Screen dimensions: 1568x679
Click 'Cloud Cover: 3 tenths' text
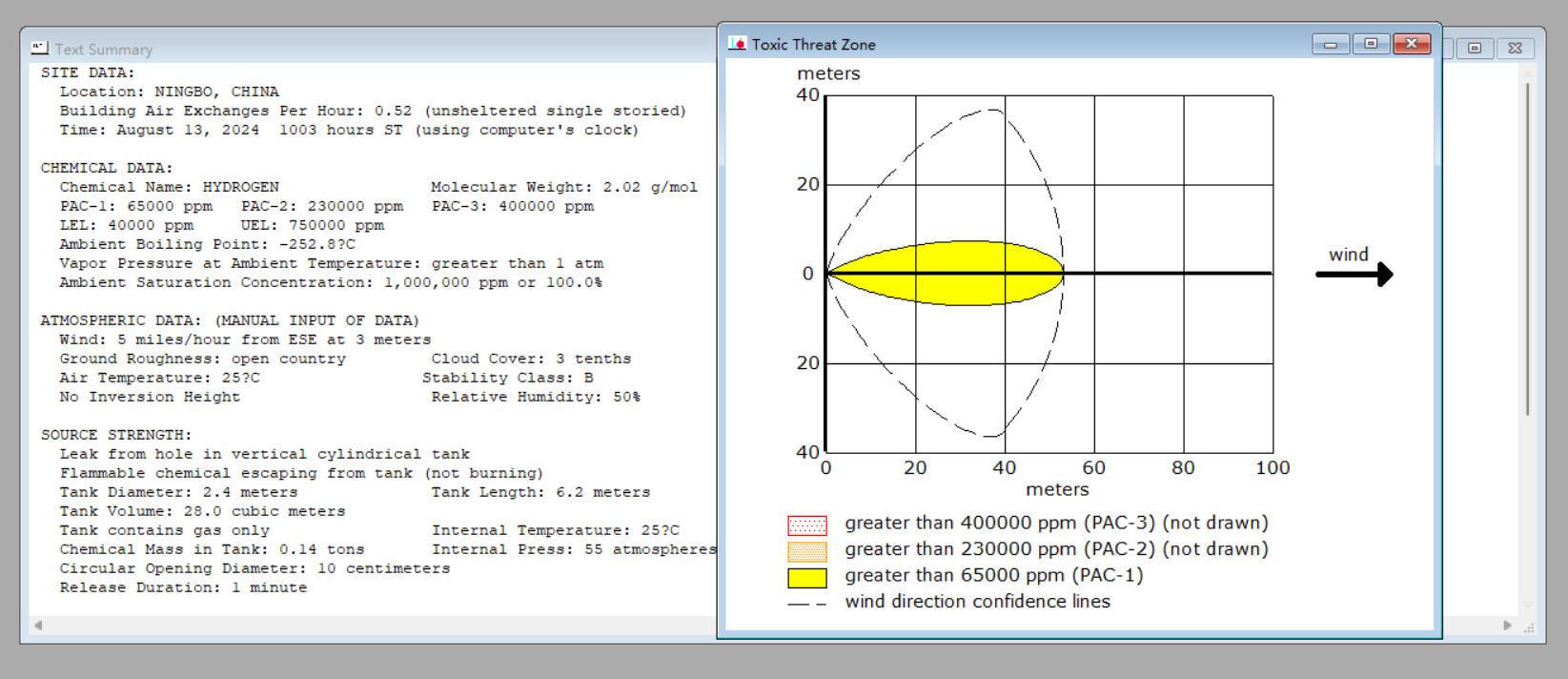[x=531, y=359]
